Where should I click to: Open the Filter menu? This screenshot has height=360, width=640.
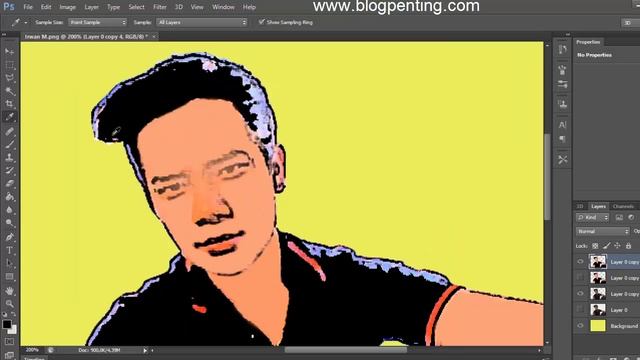point(160,7)
